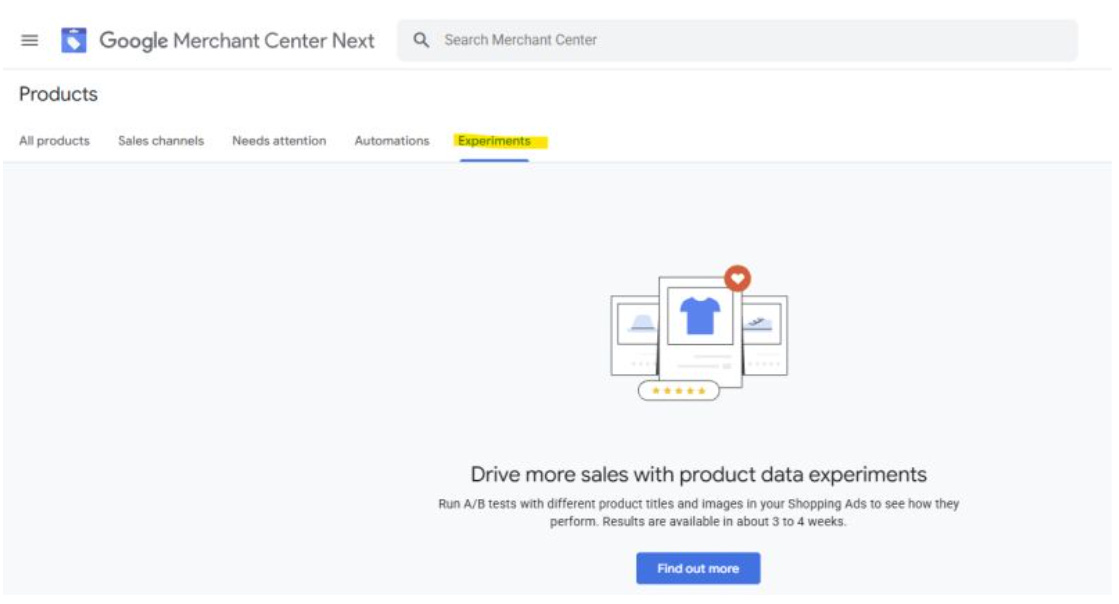The image size is (1119, 604).
Task: Select the Experiments tab
Action: pos(494,141)
